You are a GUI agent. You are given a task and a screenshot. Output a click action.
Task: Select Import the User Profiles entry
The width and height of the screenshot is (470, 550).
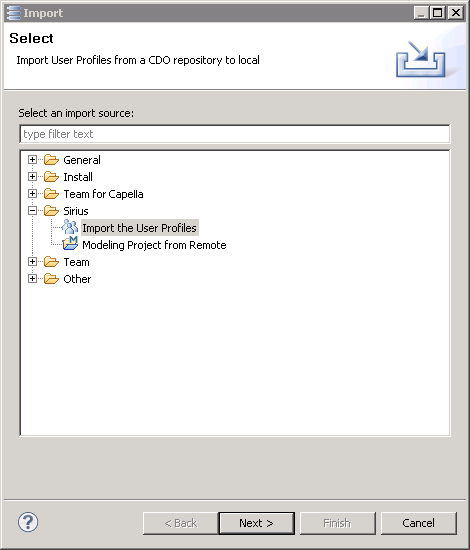pyautogui.click(x=139, y=228)
